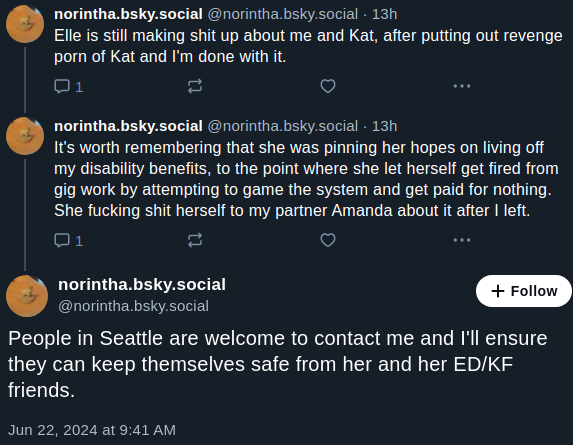
Task: Open the second post's 13h timestamp
Action: click(x=384, y=126)
